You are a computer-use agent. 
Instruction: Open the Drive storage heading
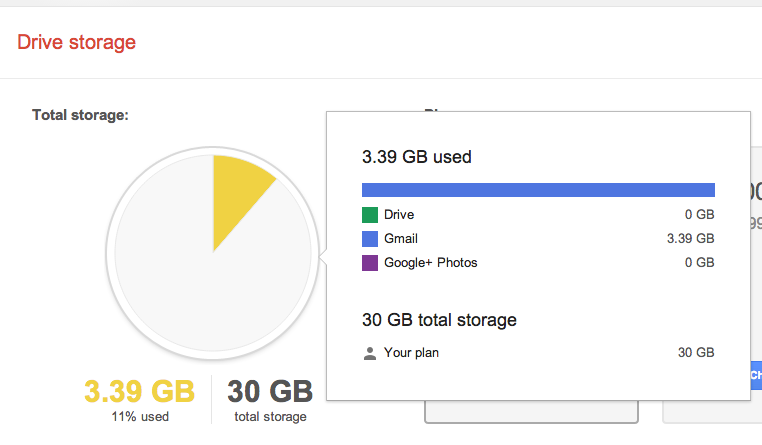point(76,42)
